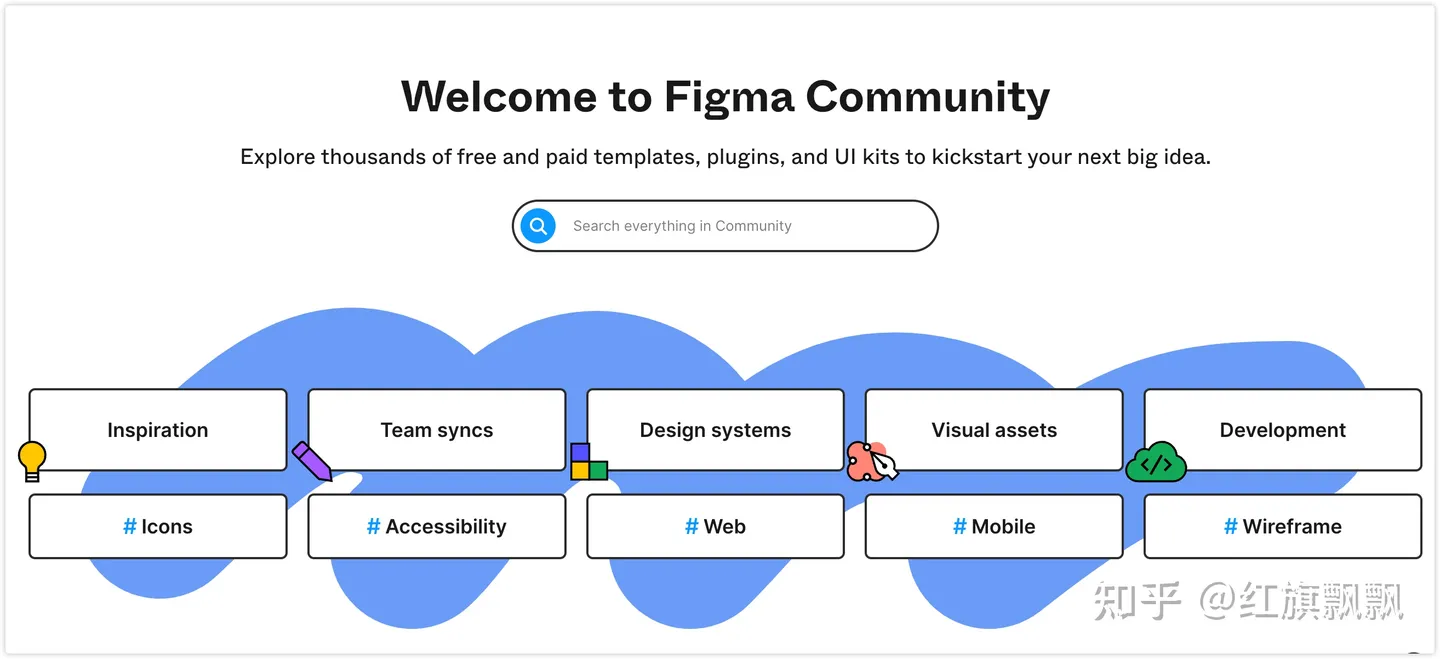Open the Visual assets category
Image resolution: width=1440 pixels, height=659 pixels.
click(994, 430)
